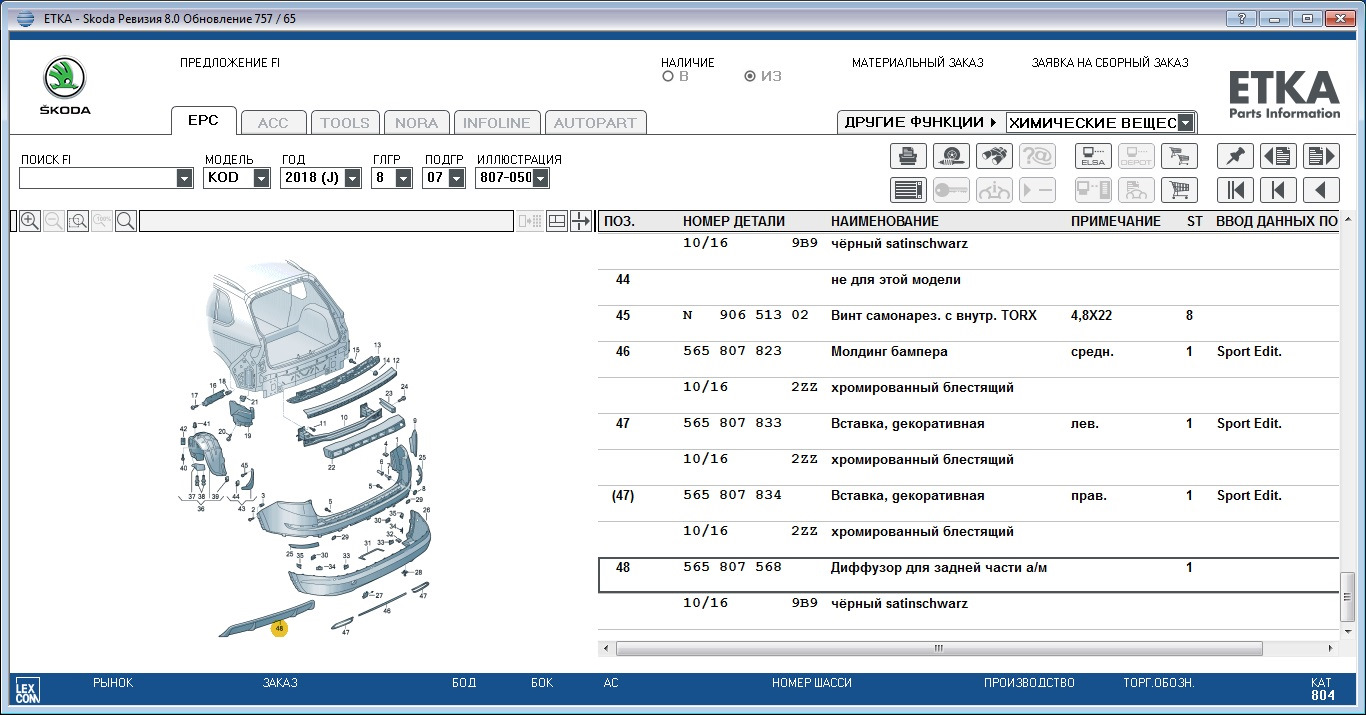Image resolution: width=1366 pixels, height=715 pixels.
Task: Open the binoculars search button
Action: tap(994, 156)
